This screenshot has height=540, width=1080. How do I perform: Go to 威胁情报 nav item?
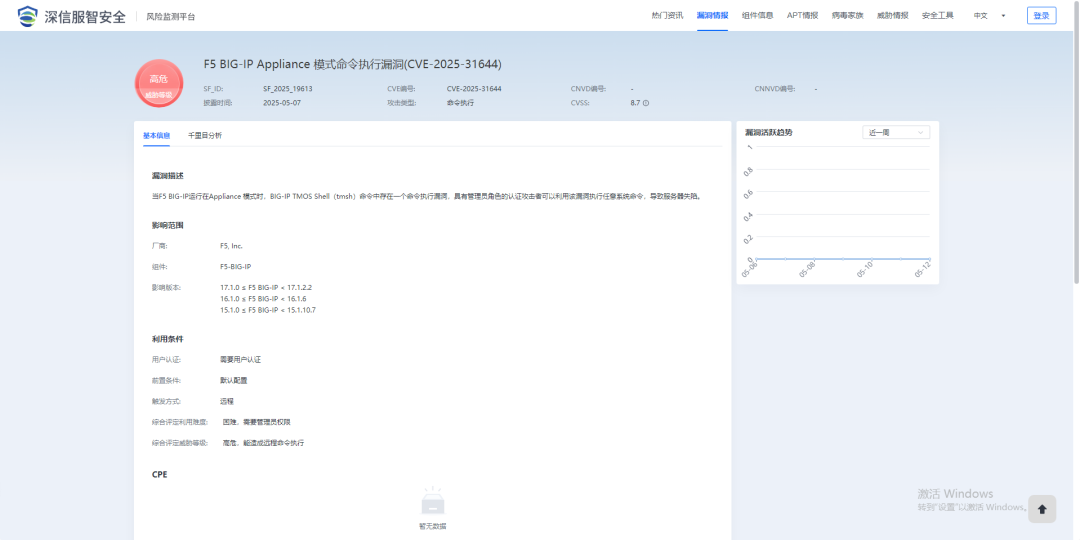tap(893, 16)
